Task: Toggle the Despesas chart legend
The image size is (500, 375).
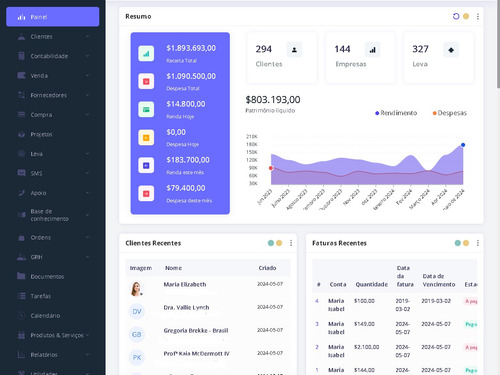Action: (450, 113)
